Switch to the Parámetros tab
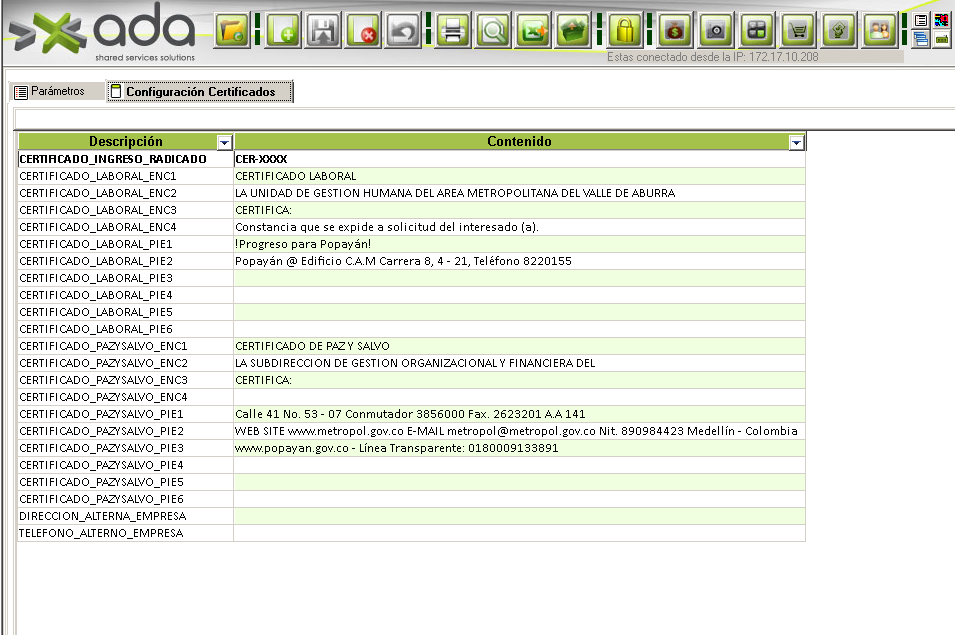Image resolution: width=955 pixels, height=635 pixels. click(x=56, y=92)
